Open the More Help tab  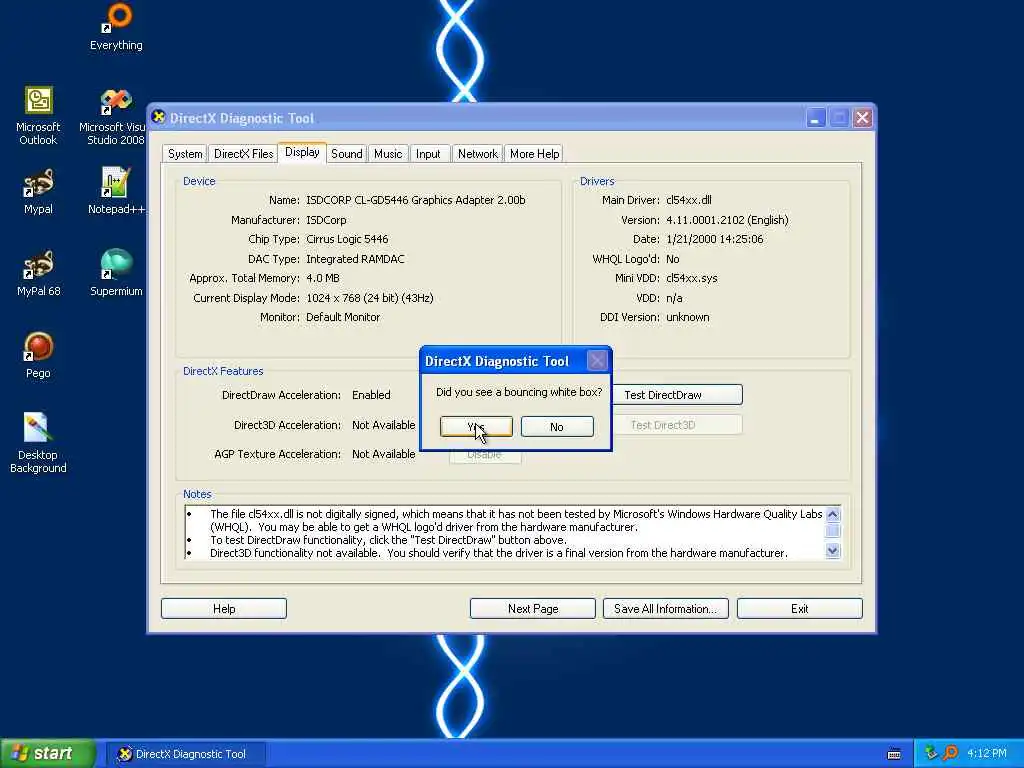(x=534, y=154)
